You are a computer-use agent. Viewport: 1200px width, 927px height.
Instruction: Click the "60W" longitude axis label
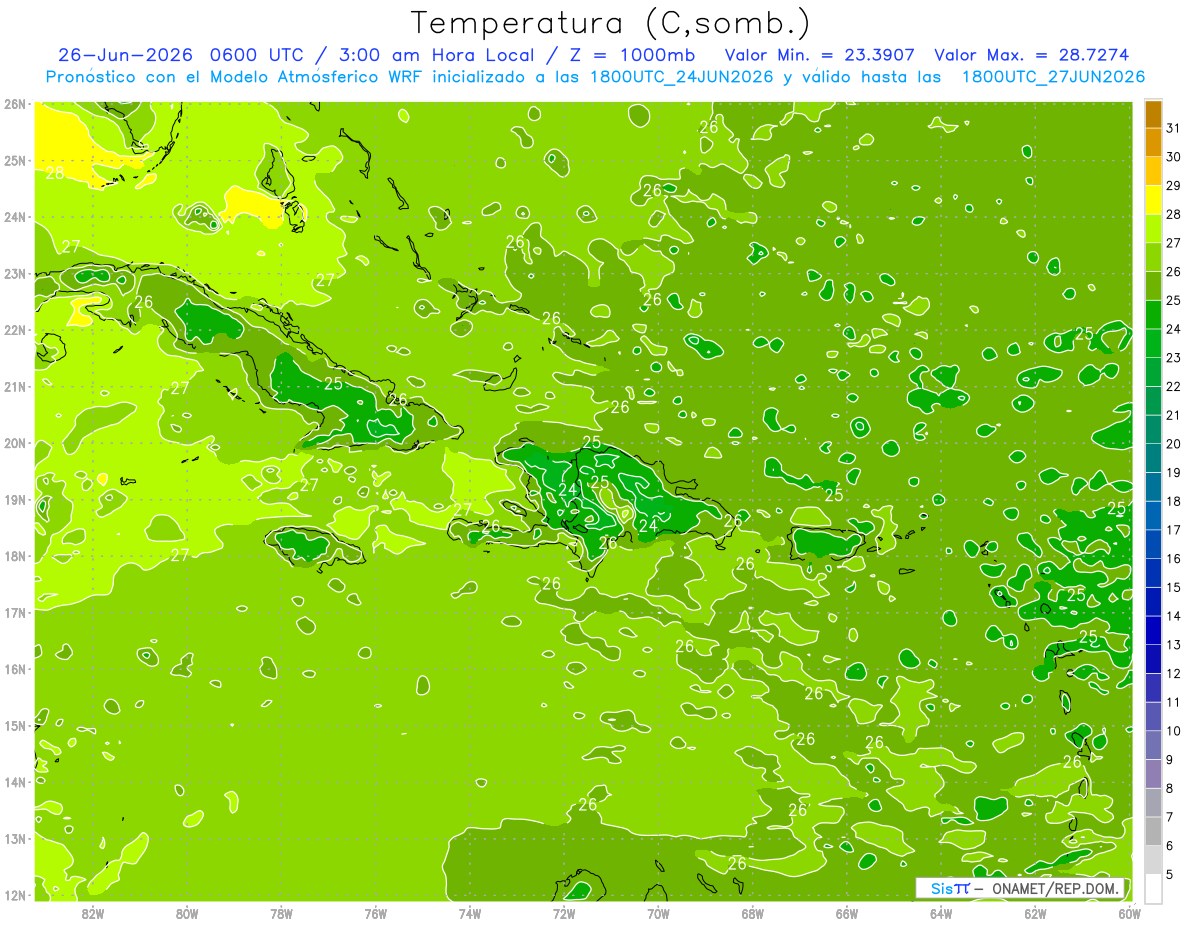coord(1130,913)
